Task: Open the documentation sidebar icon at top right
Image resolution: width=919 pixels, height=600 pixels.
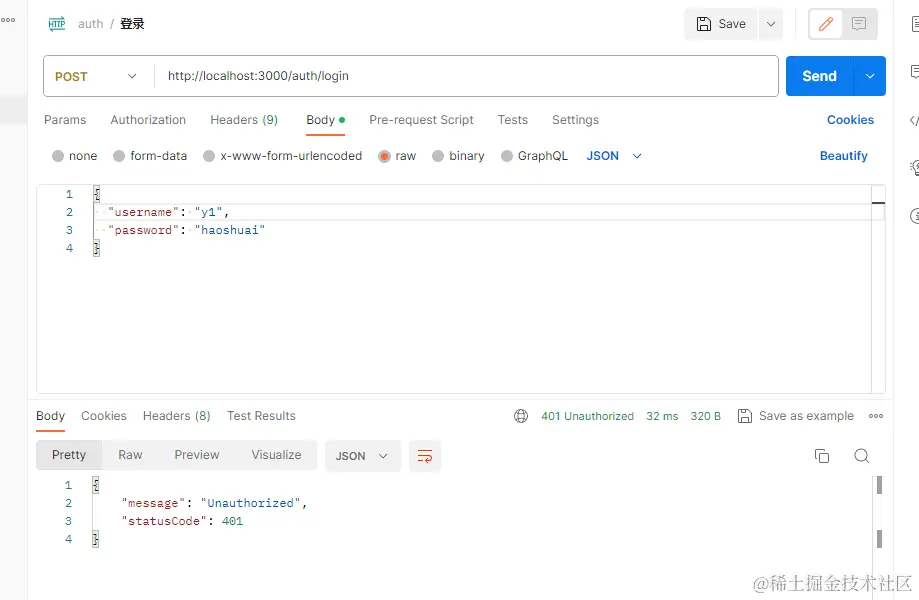Action: (915, 24)
